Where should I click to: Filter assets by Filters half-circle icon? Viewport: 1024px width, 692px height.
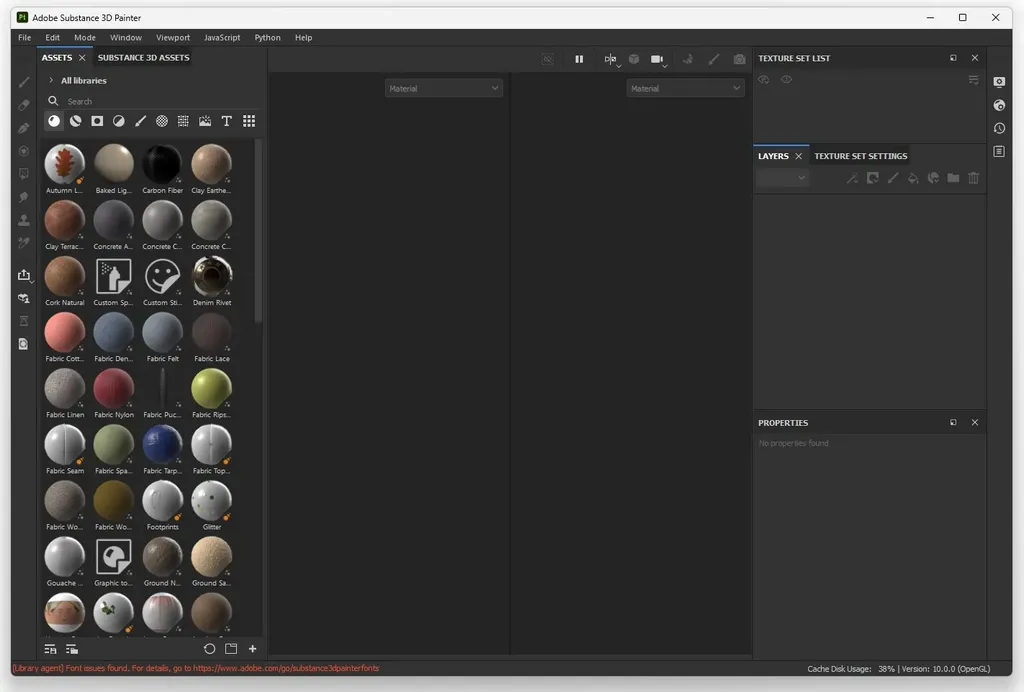pos(119,121)
